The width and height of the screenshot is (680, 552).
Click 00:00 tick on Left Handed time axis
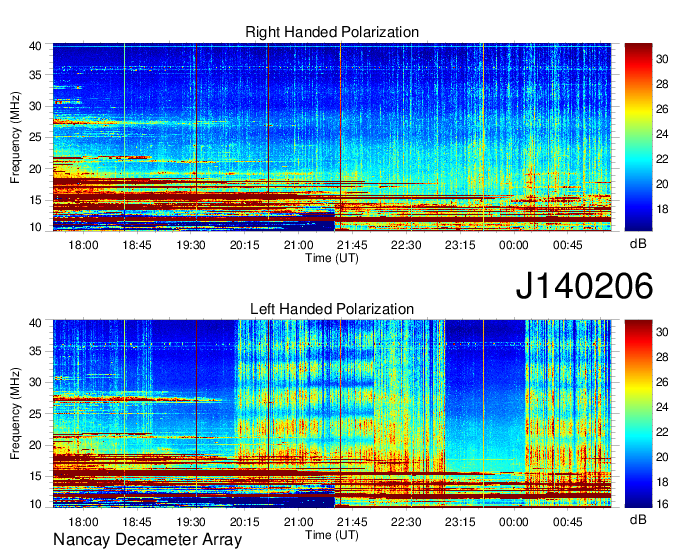click(x=513, y=522)
